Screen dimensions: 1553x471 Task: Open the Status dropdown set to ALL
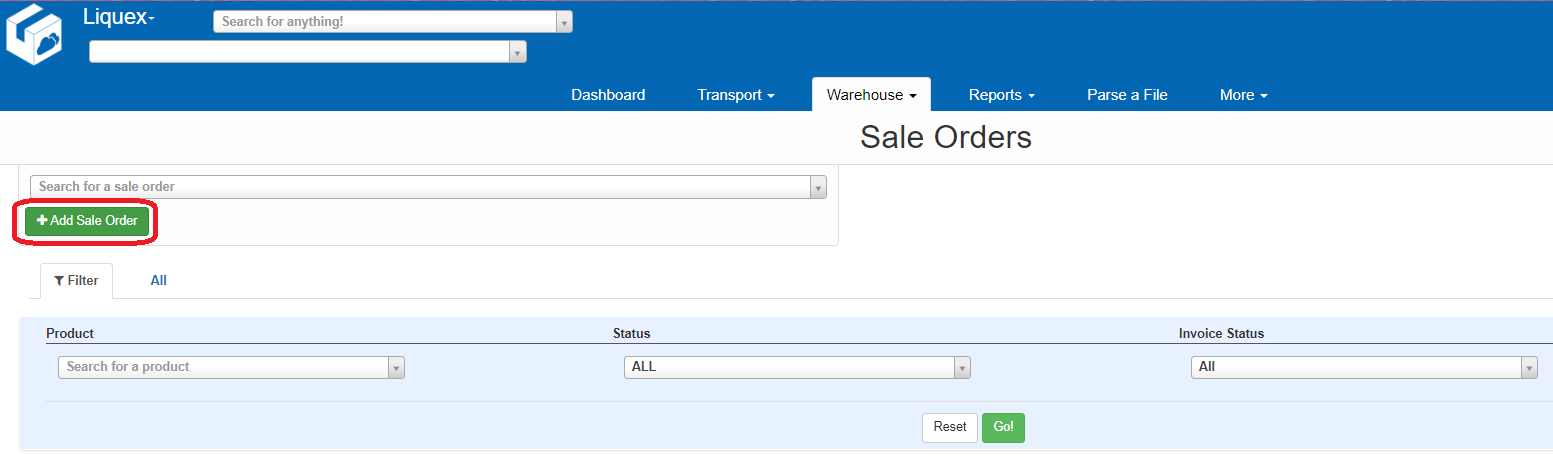(x=797, y=367)
